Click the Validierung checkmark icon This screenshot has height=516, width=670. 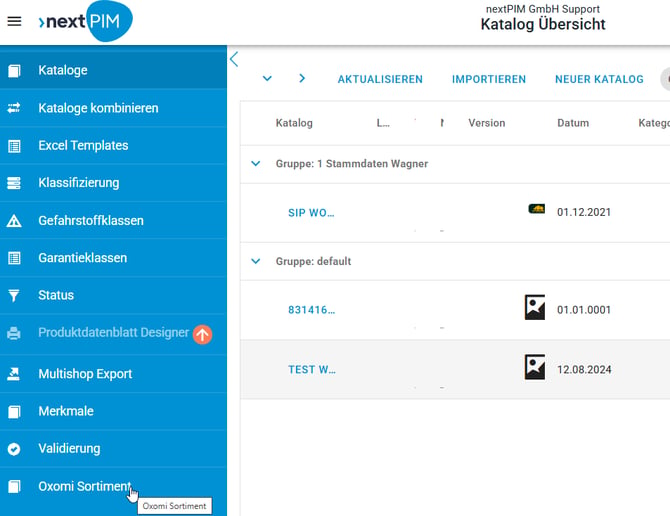[14, 449]
